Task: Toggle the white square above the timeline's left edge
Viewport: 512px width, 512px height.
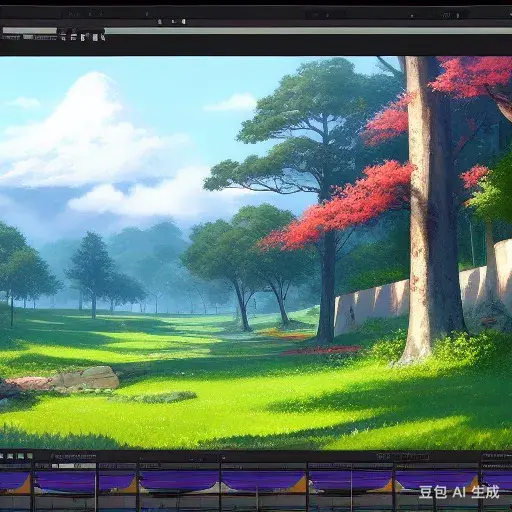Action: point(10,456)
